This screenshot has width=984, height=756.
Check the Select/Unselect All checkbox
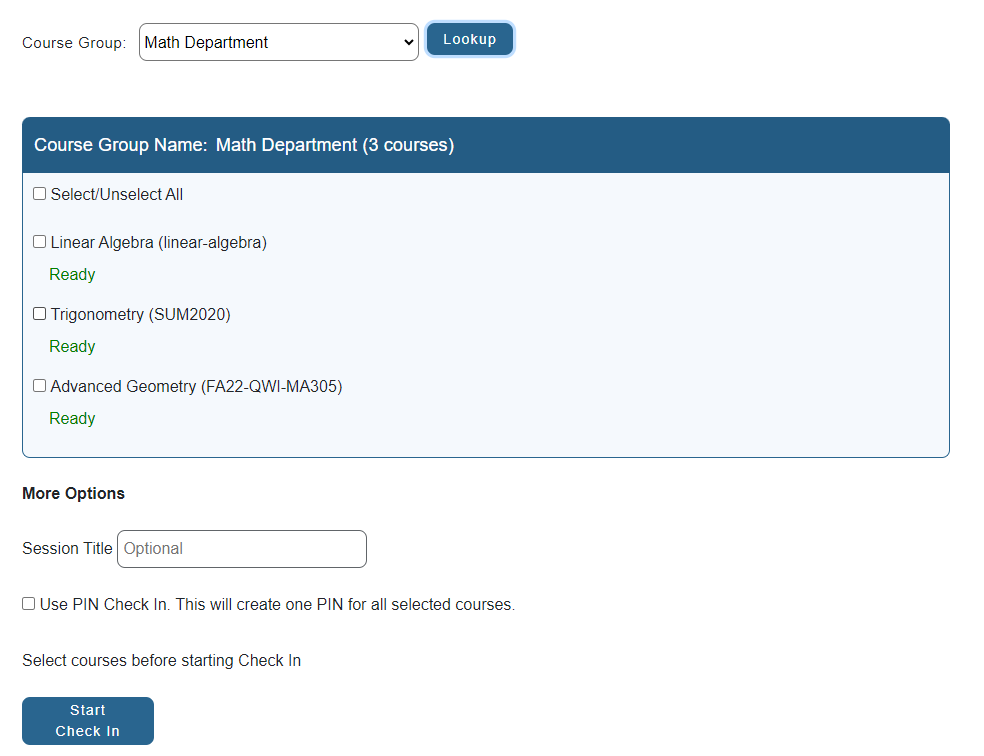[x=40, y=194]
